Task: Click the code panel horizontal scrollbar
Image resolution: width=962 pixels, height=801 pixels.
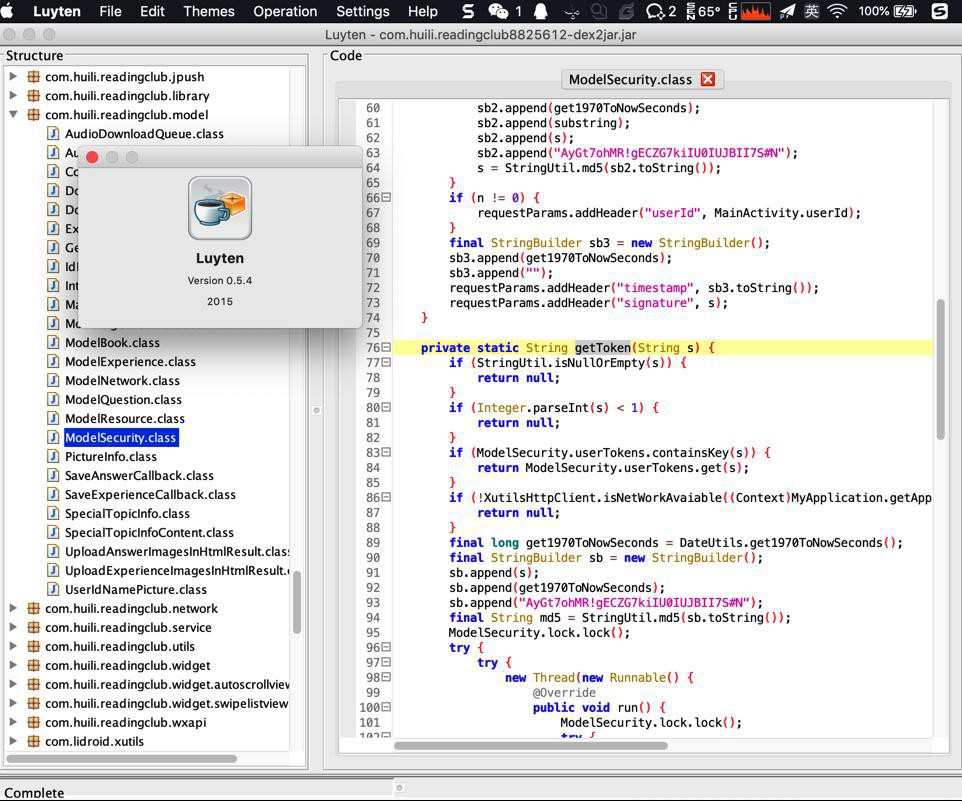Action: coord(530,745)
